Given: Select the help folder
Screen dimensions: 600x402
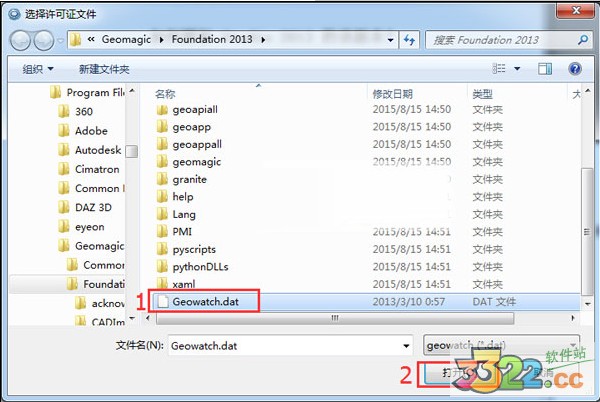Looking at the screenshot, I should (x=183, y=197).
